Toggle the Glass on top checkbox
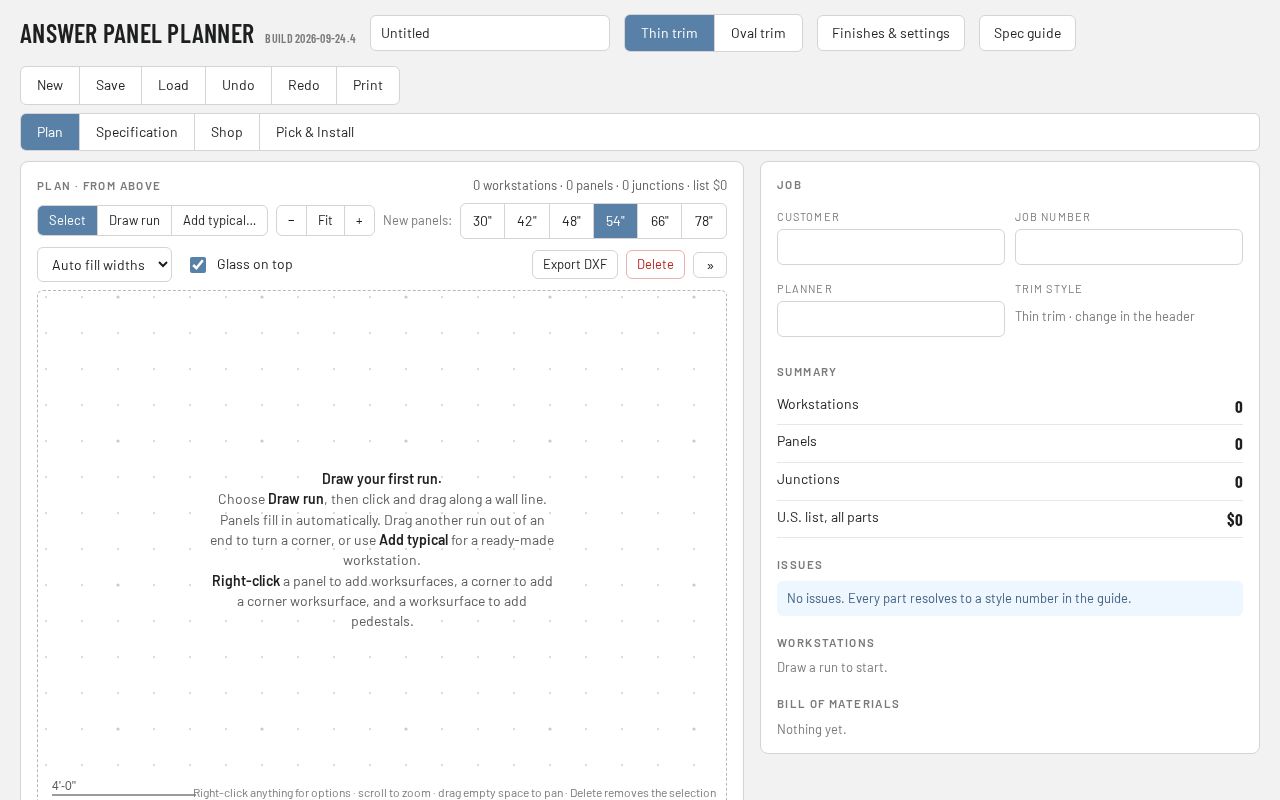The image size is (1280, 800). coord(198,265)
